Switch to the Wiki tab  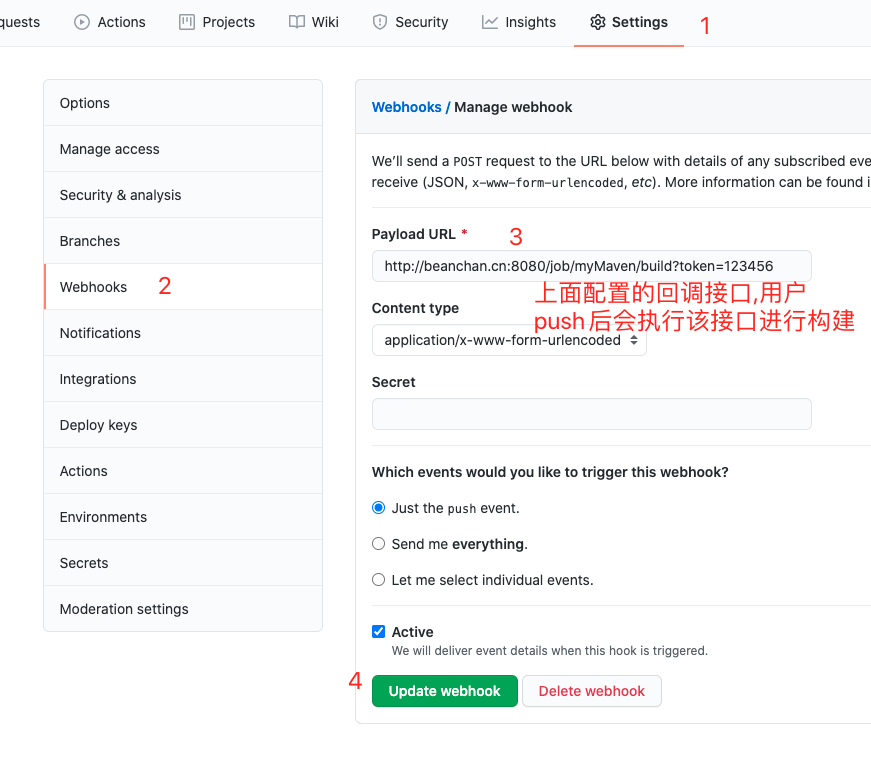tap(313, 22)
